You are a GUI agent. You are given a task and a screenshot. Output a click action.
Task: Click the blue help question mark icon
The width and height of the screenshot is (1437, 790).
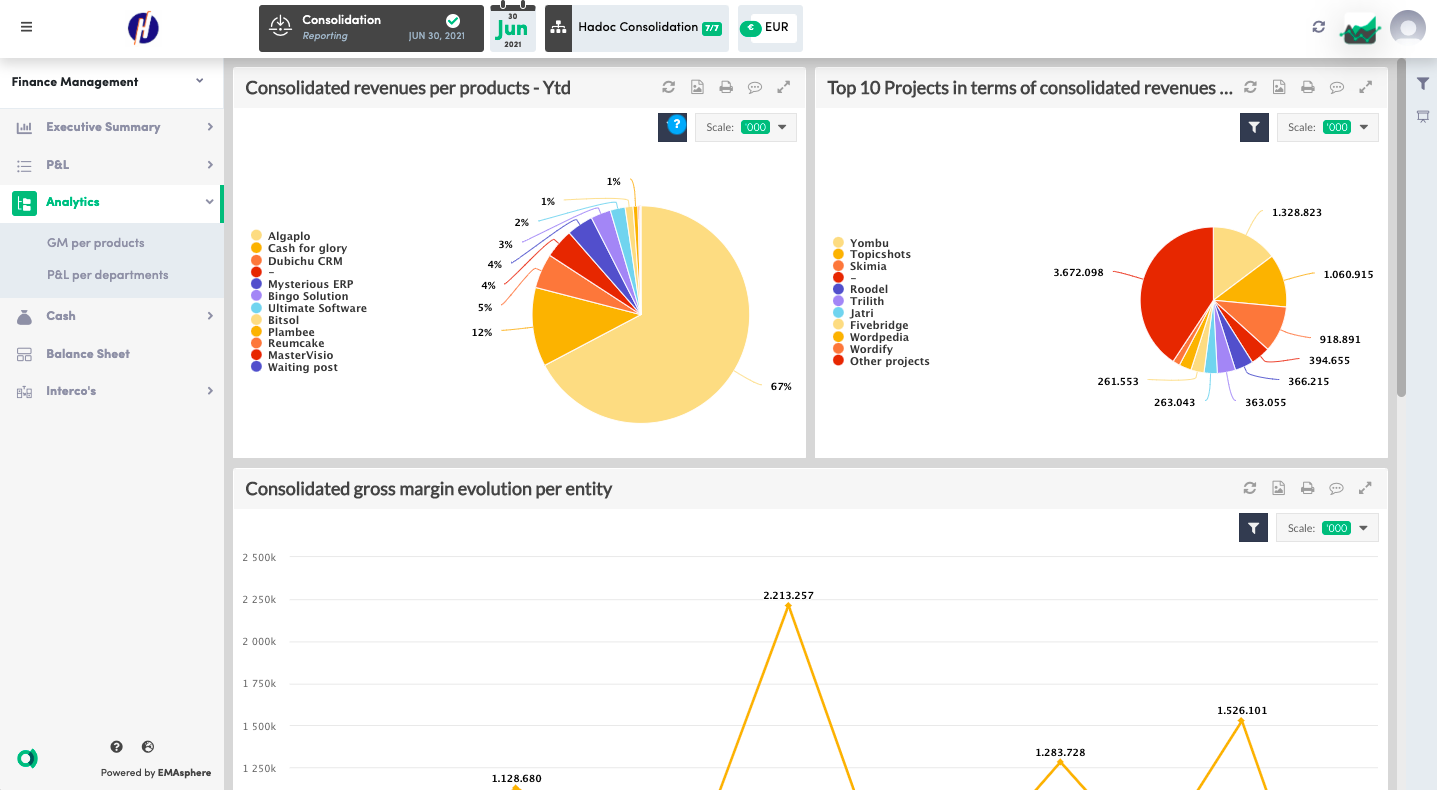[x=676, y=125]
